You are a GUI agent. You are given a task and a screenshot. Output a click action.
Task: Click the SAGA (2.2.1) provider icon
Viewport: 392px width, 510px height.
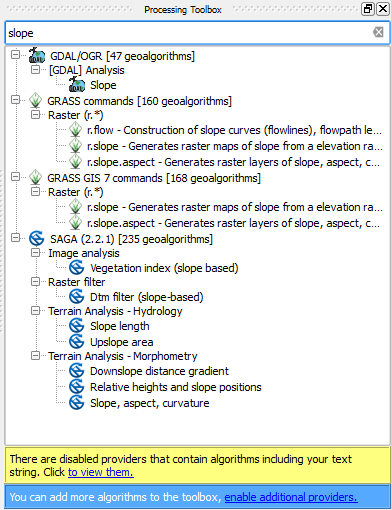[37, 239]
